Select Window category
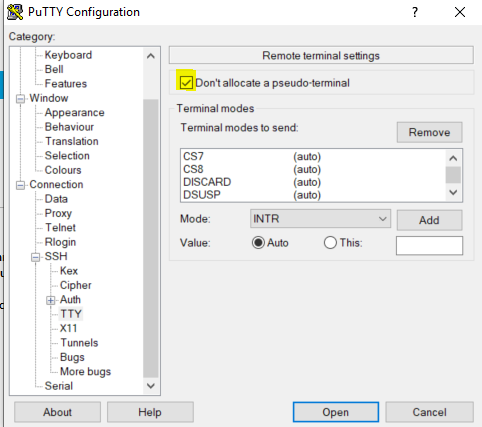Image resolution: width=482 pixels, height=427 pixels. [49, 98]
